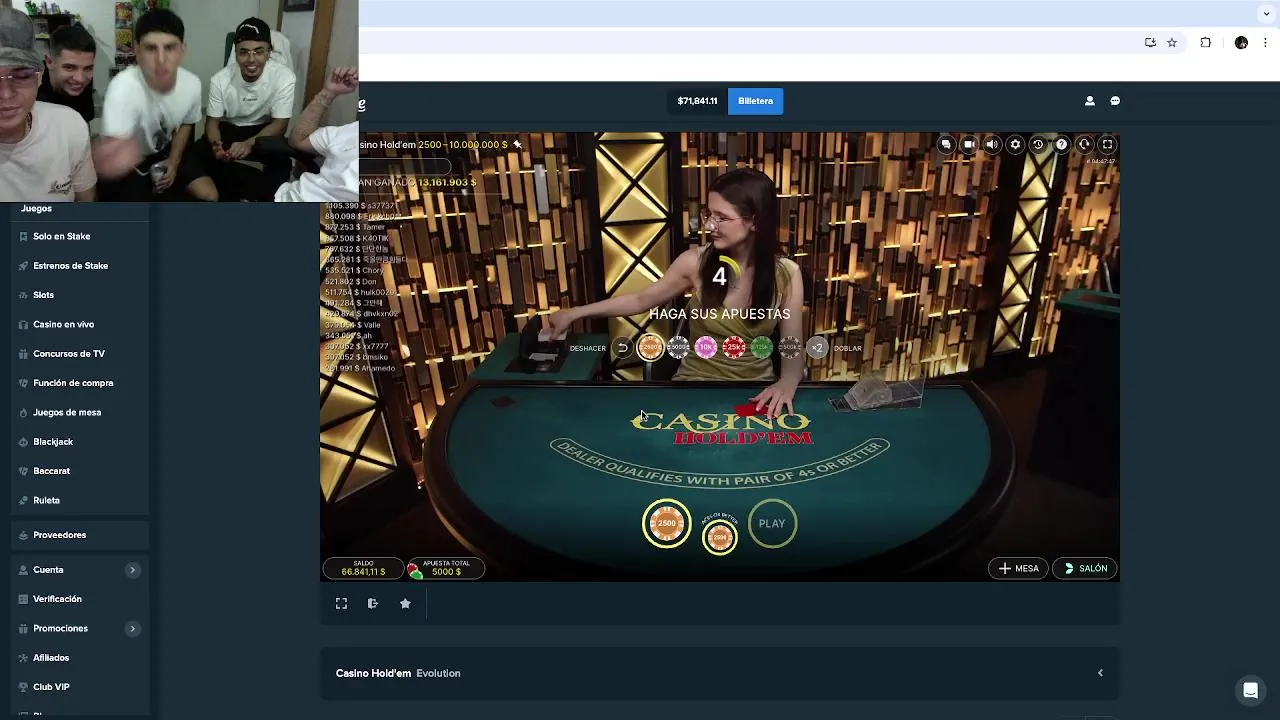1280x720 pixels.
Task: Open game settings gear icon
Action: click(1015, 144)
